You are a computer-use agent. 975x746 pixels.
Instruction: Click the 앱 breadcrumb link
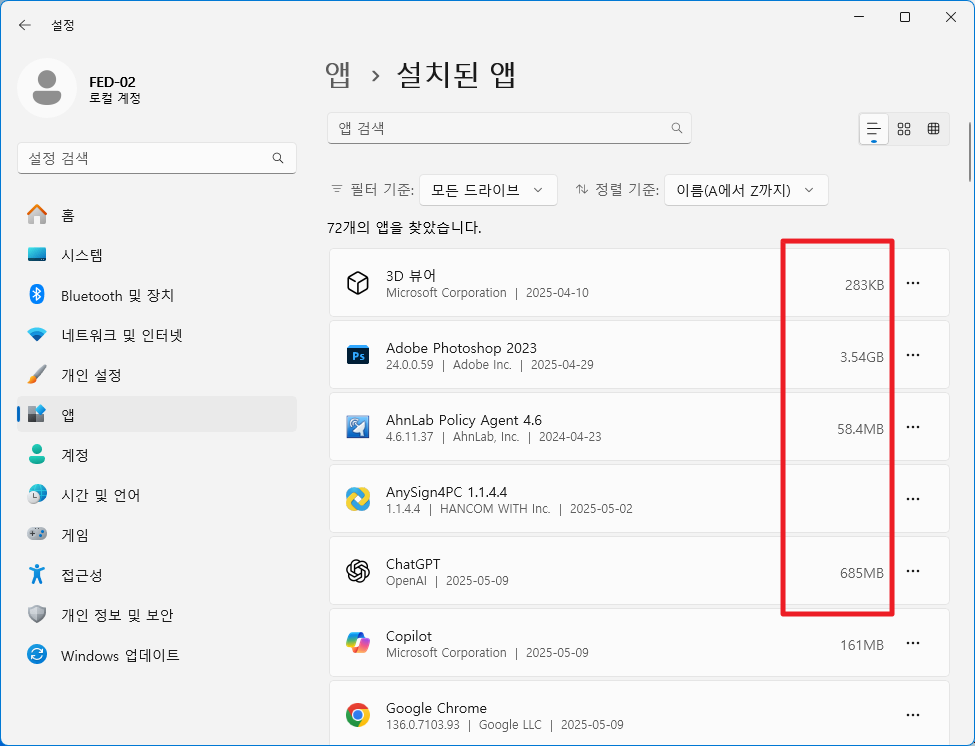pos(338,75)
